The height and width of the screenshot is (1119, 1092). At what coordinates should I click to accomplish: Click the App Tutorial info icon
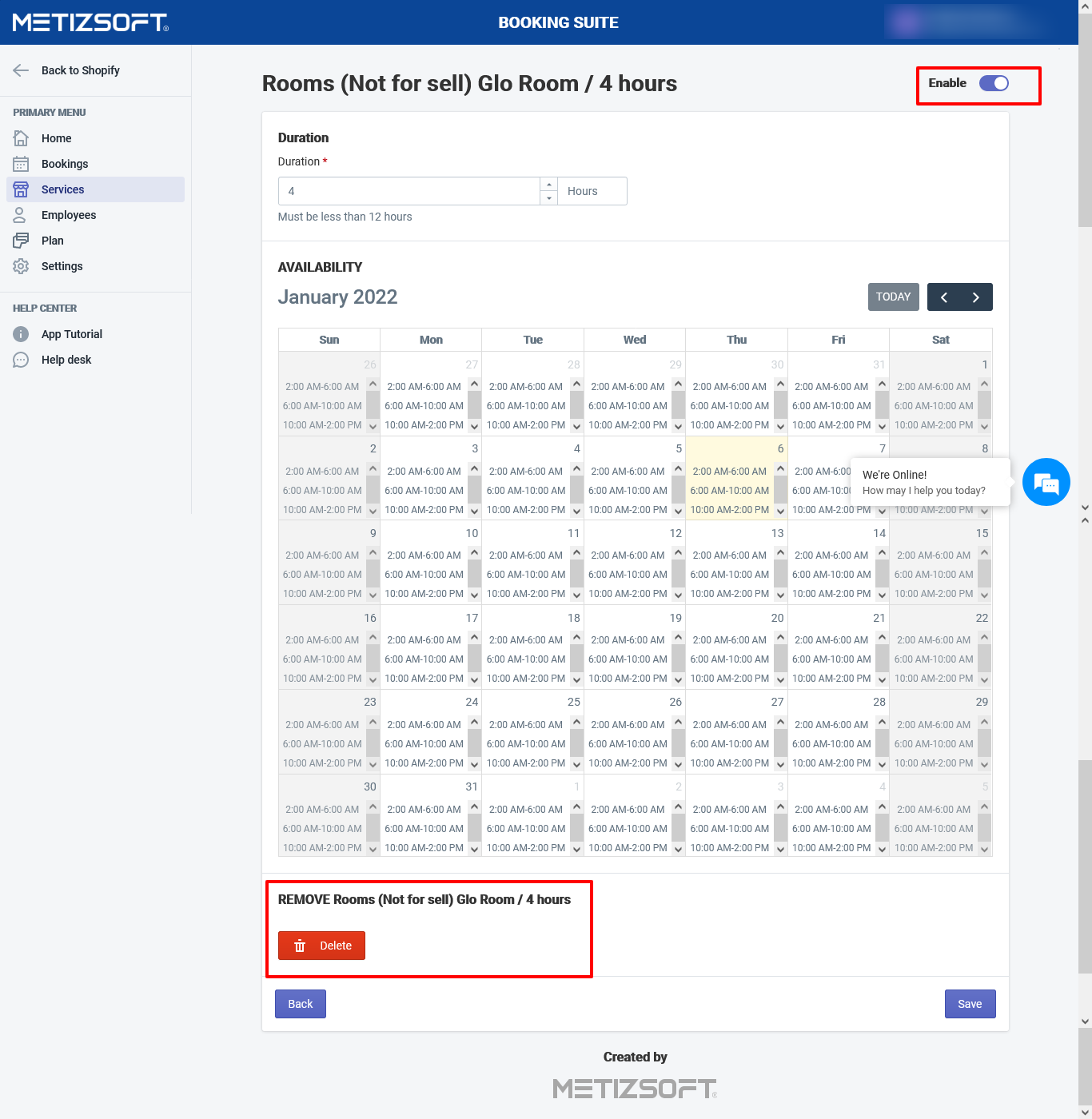21,334
